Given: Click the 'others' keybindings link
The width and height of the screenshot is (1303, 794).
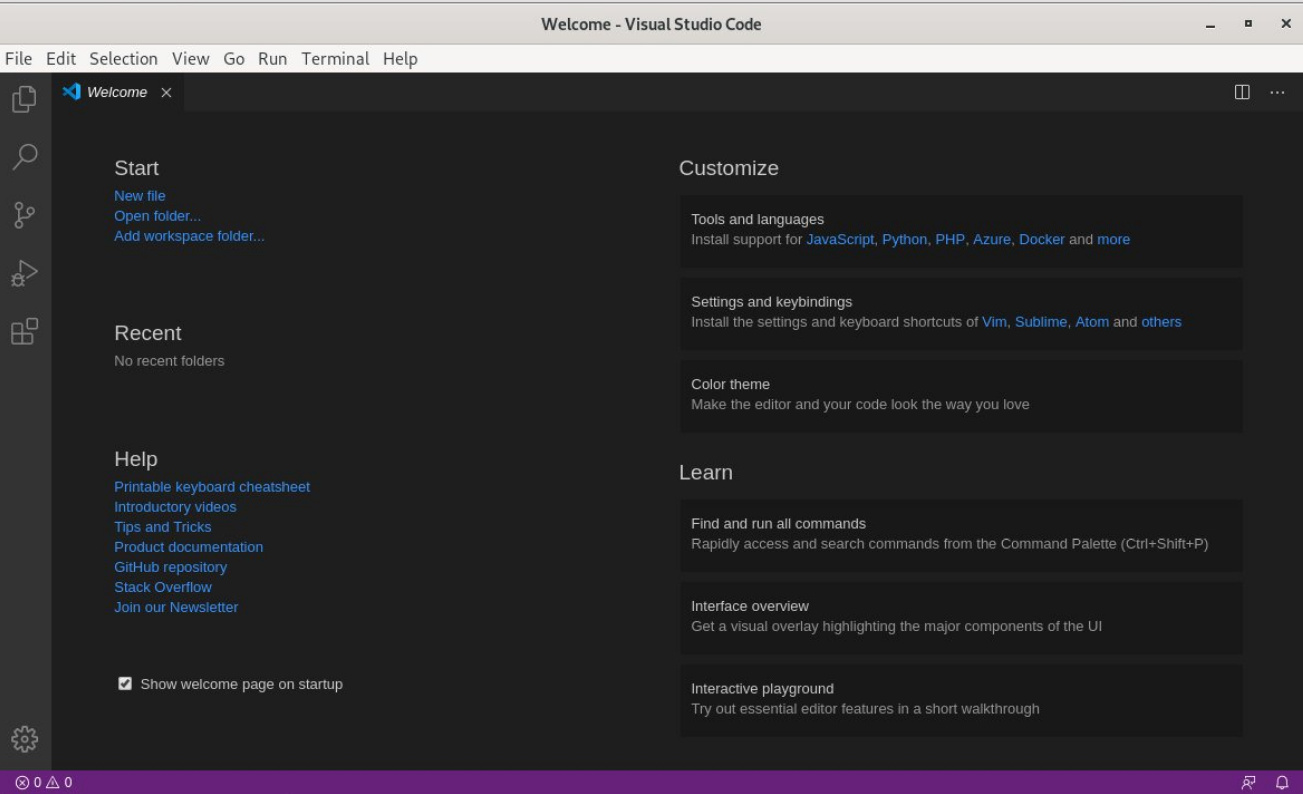Looking at the screenshot, I should pos(1161,322).
